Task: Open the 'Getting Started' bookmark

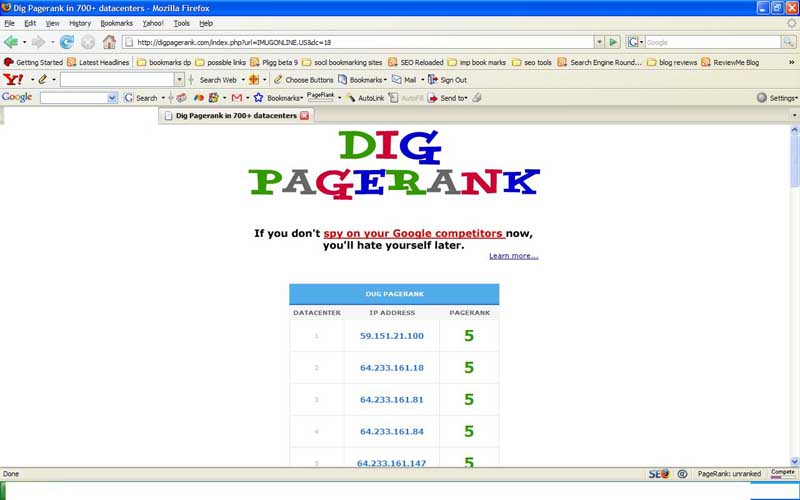Action: click(x=33, y=62)
